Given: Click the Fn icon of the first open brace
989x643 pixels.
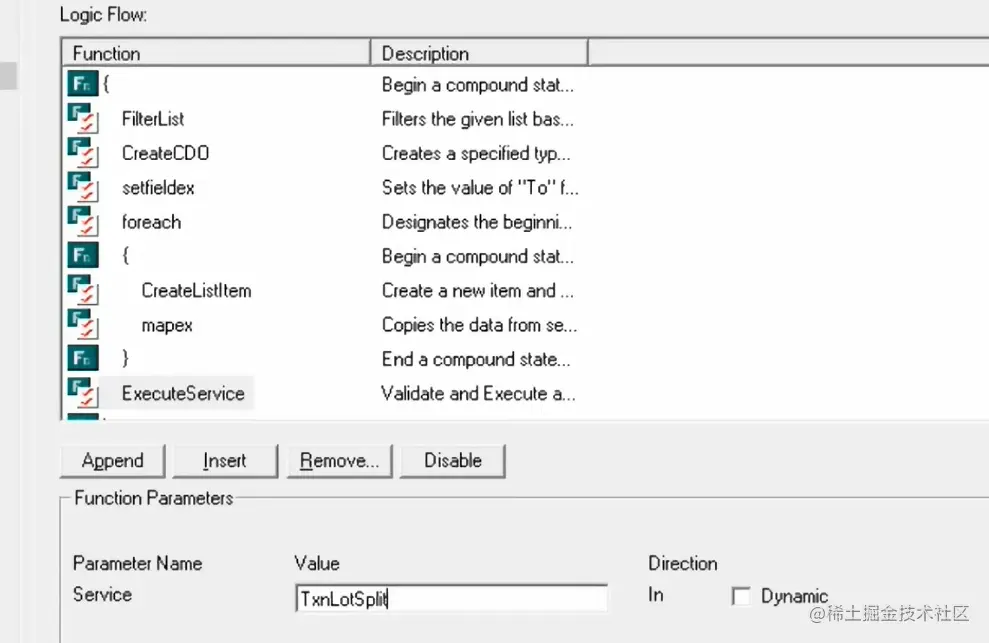Looking at the screenshot, I should point(83,84).
